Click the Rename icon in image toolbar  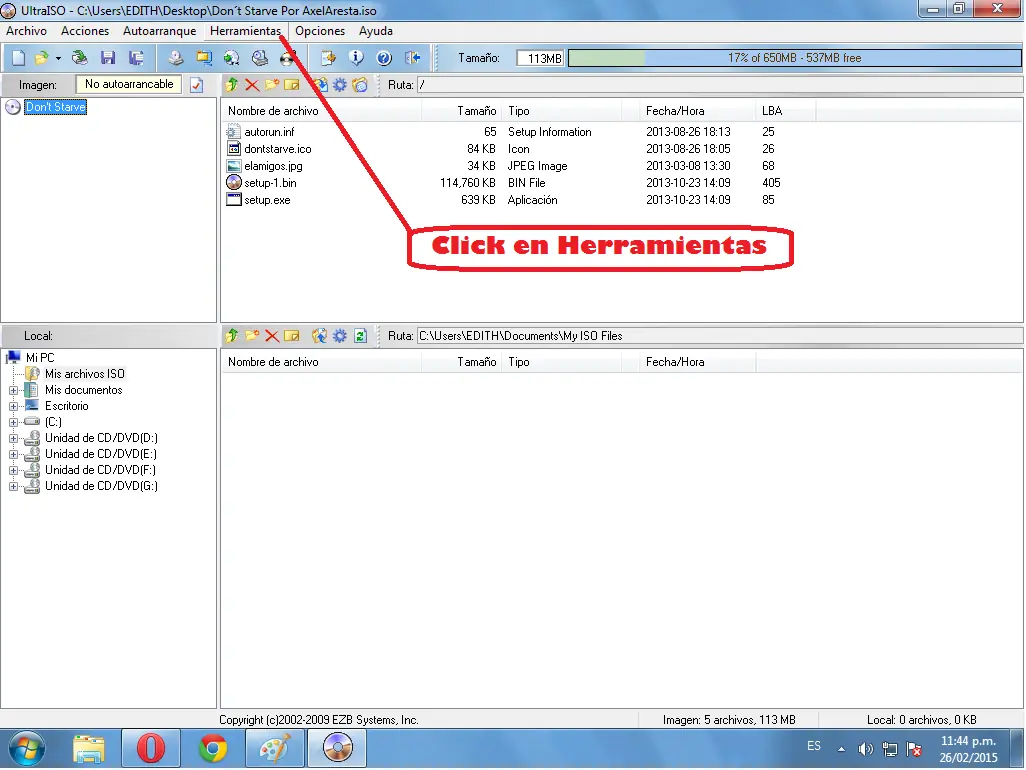(x=292, y=84)
